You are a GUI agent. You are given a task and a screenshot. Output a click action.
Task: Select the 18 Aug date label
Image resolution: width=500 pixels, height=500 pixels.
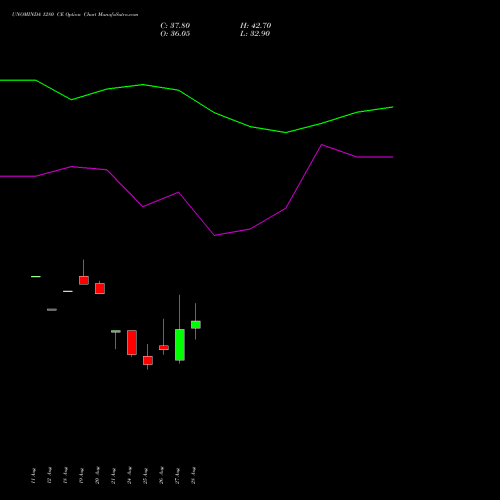point(65,476)
